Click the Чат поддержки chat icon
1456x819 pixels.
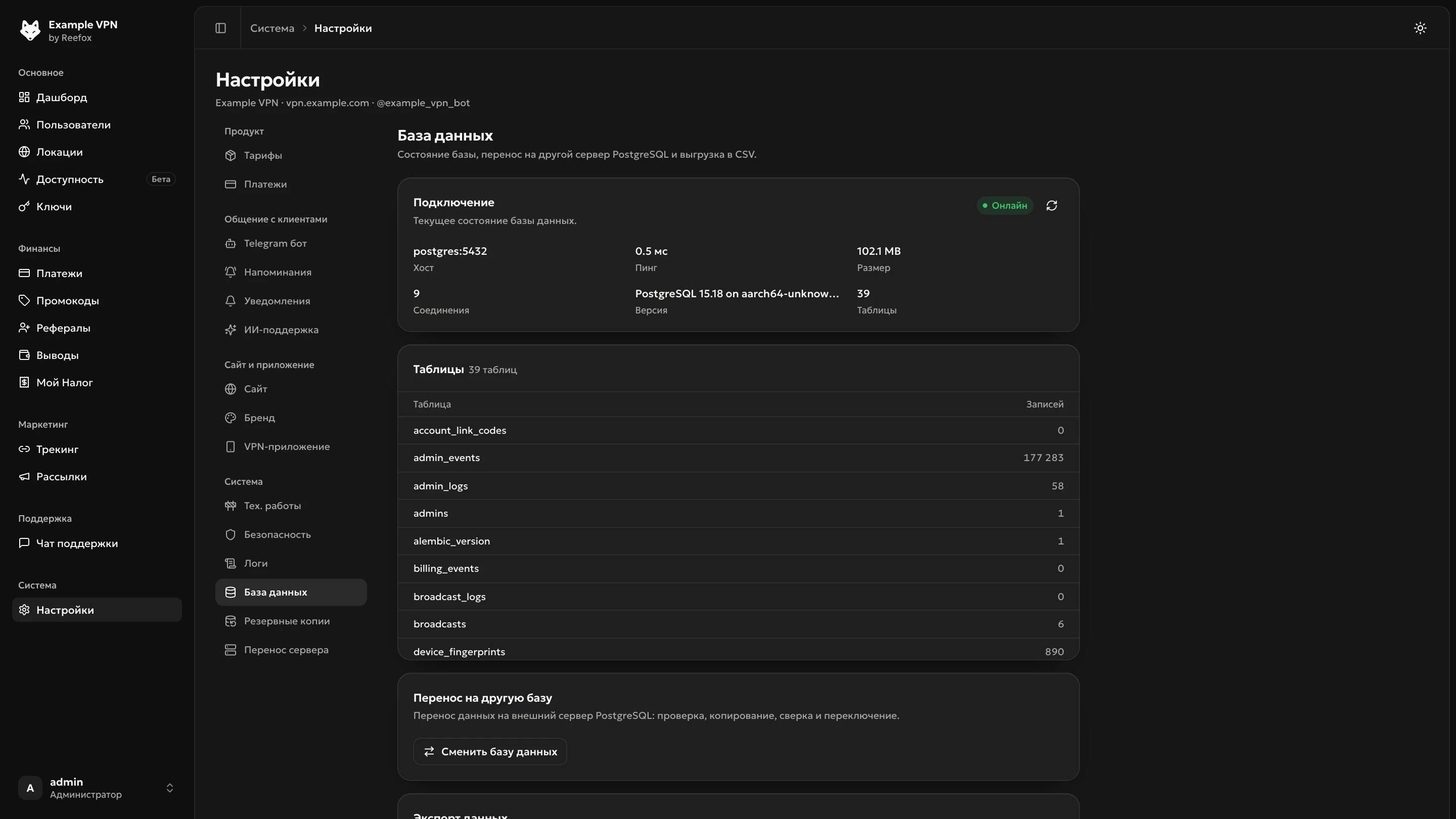[24, 543]
